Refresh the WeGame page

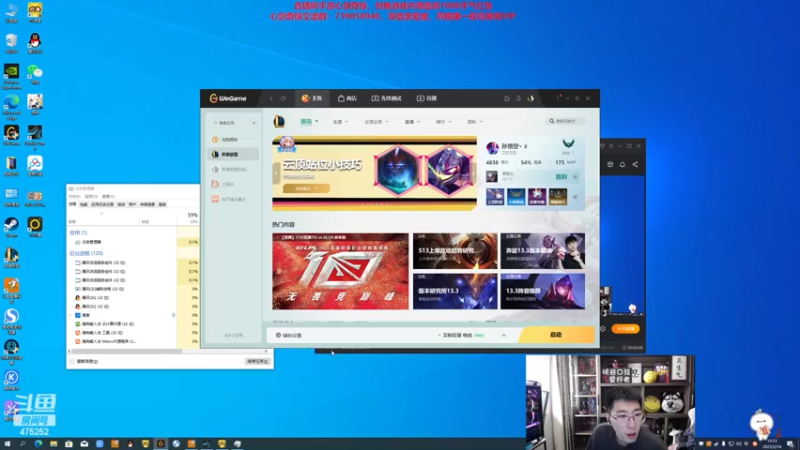[x=283, y=98]
